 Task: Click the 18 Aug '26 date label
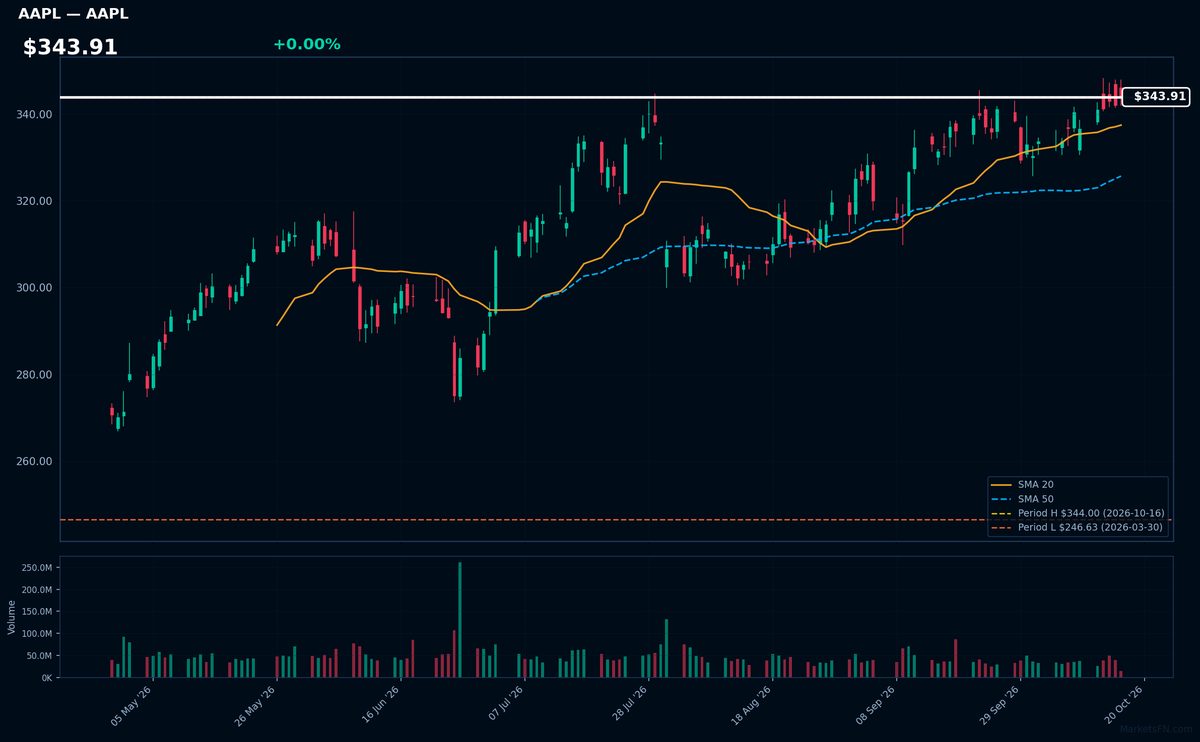[751, 705]
